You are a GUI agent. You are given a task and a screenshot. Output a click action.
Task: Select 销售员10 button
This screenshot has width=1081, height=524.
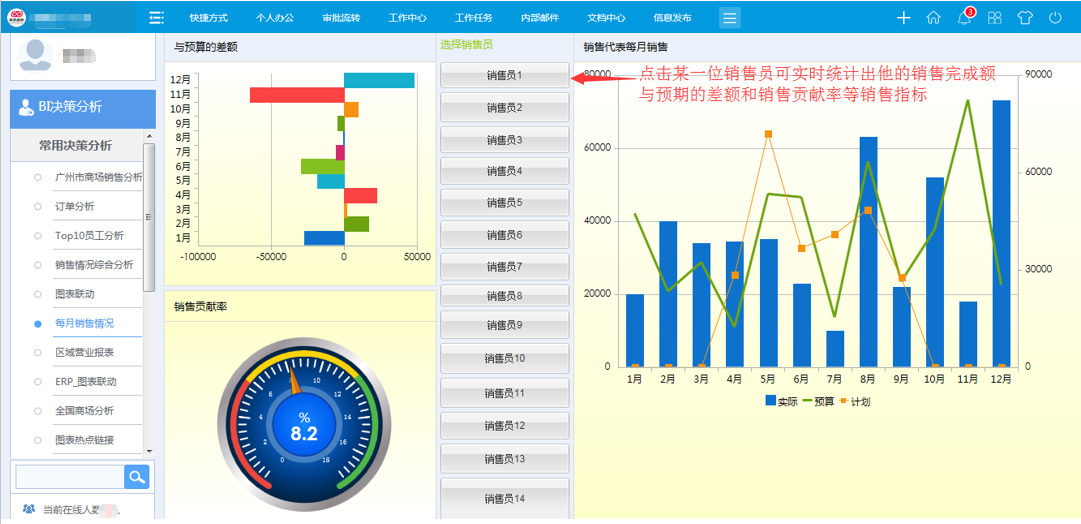coord(505,359)
